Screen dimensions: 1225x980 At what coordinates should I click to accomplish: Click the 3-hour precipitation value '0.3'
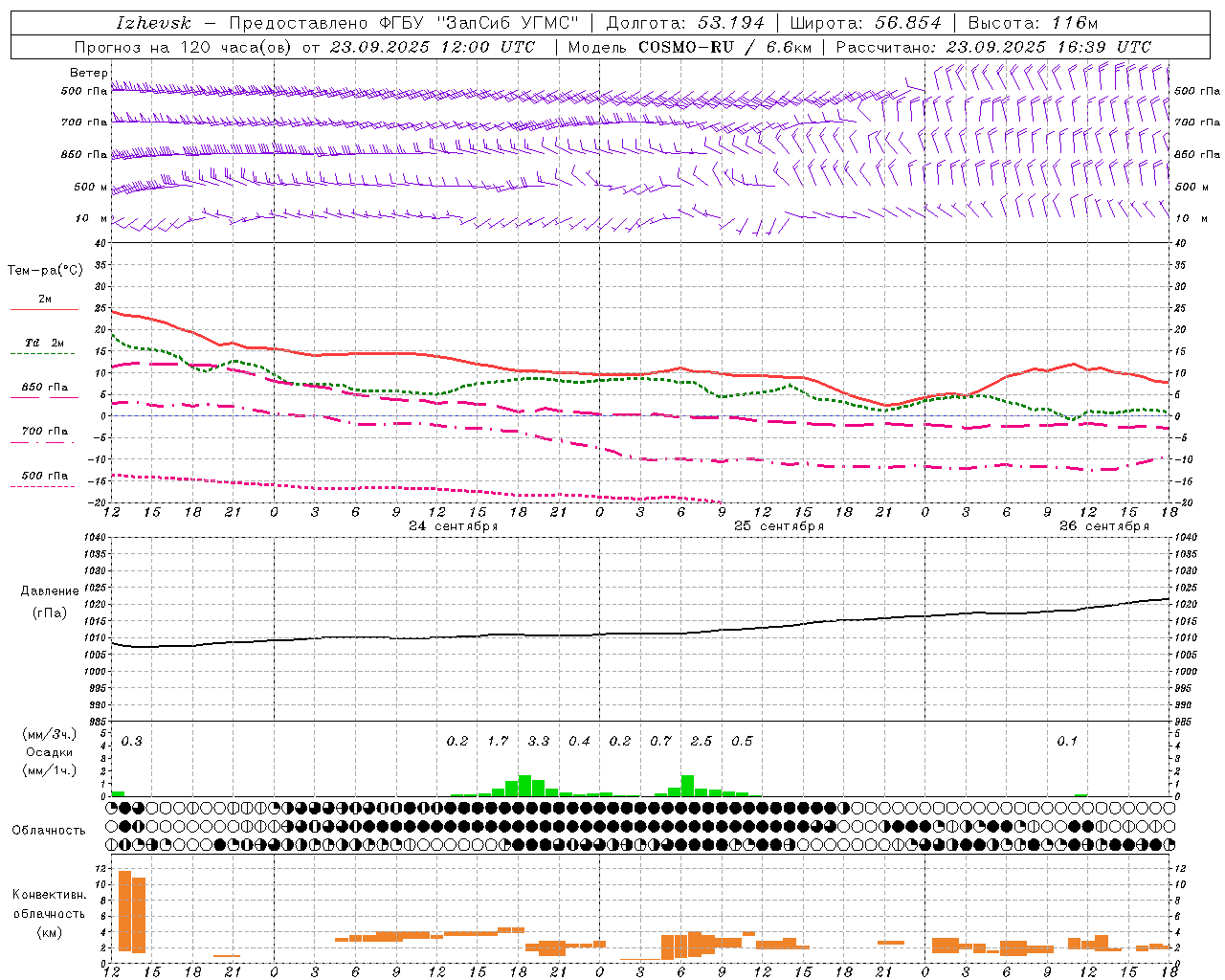click(131, 741)
